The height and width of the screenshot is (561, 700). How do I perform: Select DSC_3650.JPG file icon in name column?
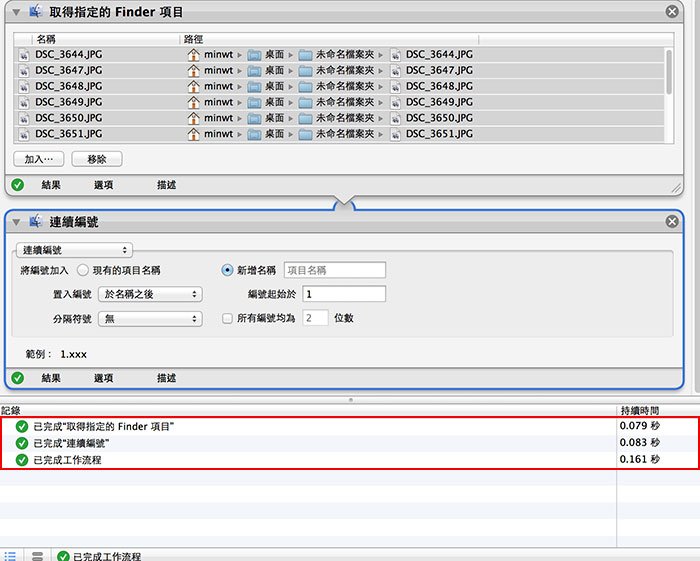coord(24,118)
